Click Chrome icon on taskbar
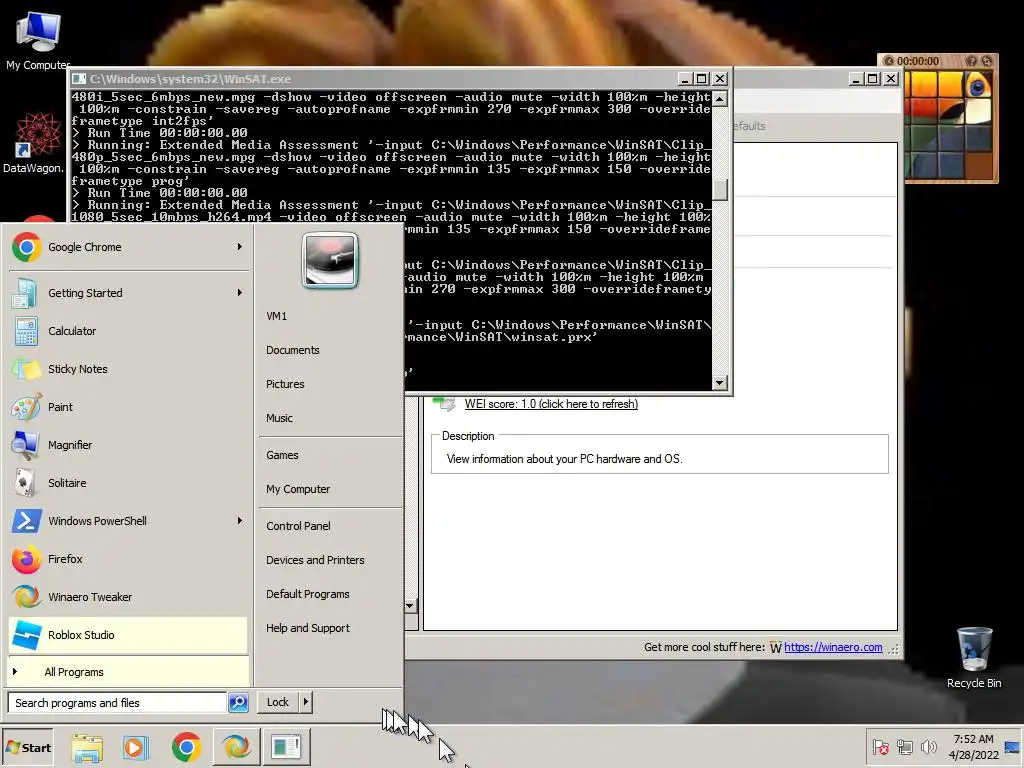Viewport: 1024px width, 768px height. [x=186, y=747]
